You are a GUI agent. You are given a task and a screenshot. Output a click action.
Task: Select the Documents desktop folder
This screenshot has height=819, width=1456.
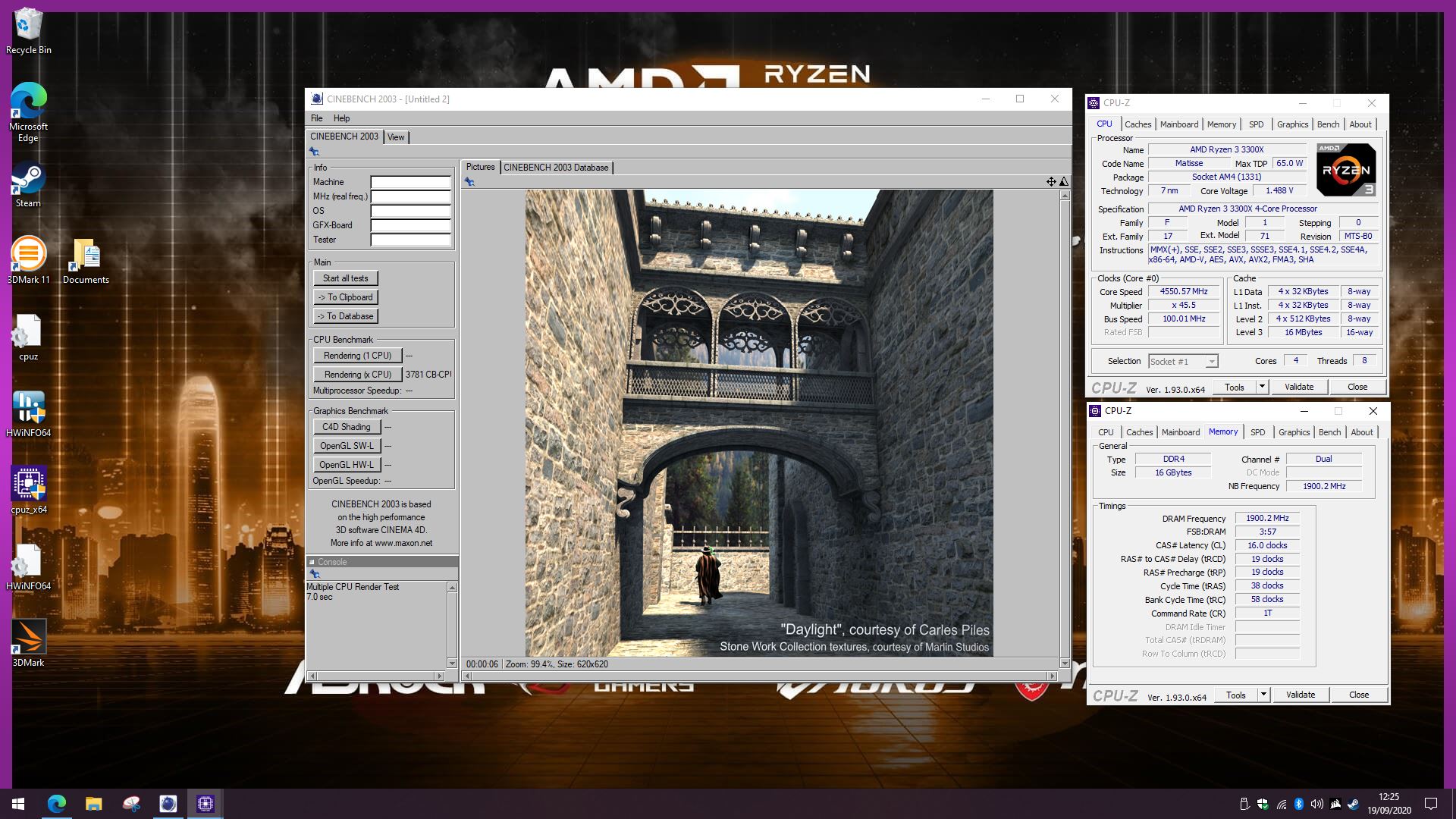click(86, 260)
